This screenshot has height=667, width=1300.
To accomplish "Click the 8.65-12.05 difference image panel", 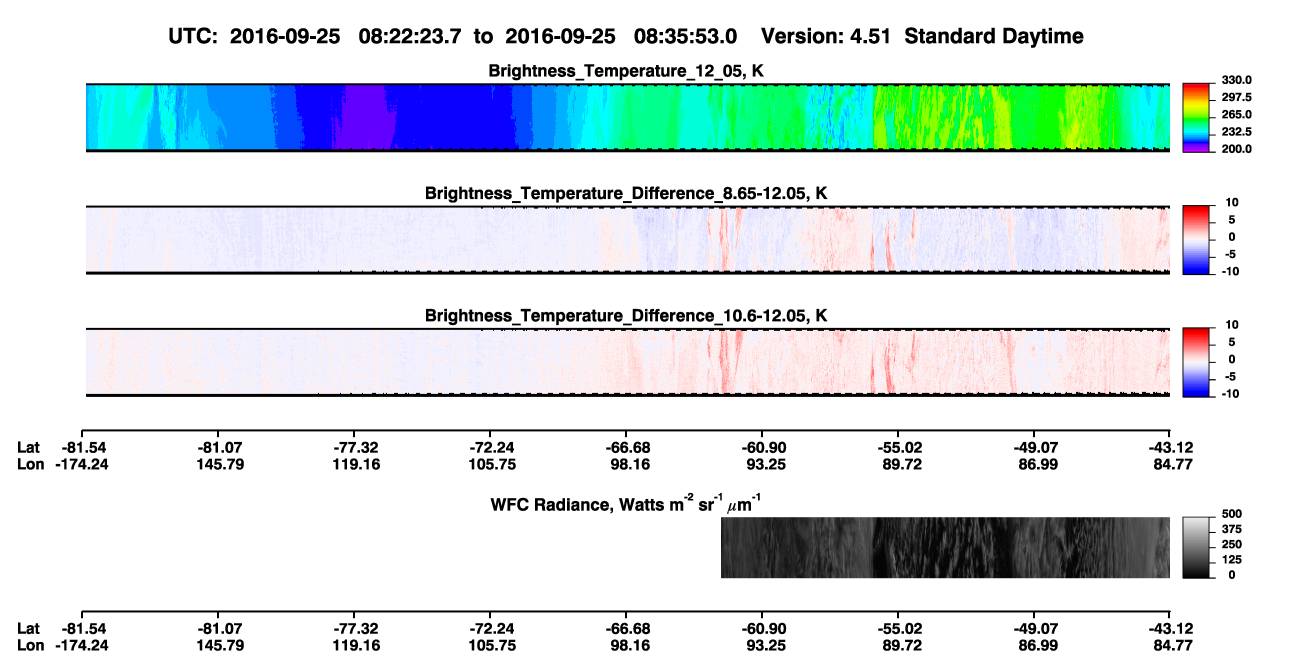I will click(628, 240).
